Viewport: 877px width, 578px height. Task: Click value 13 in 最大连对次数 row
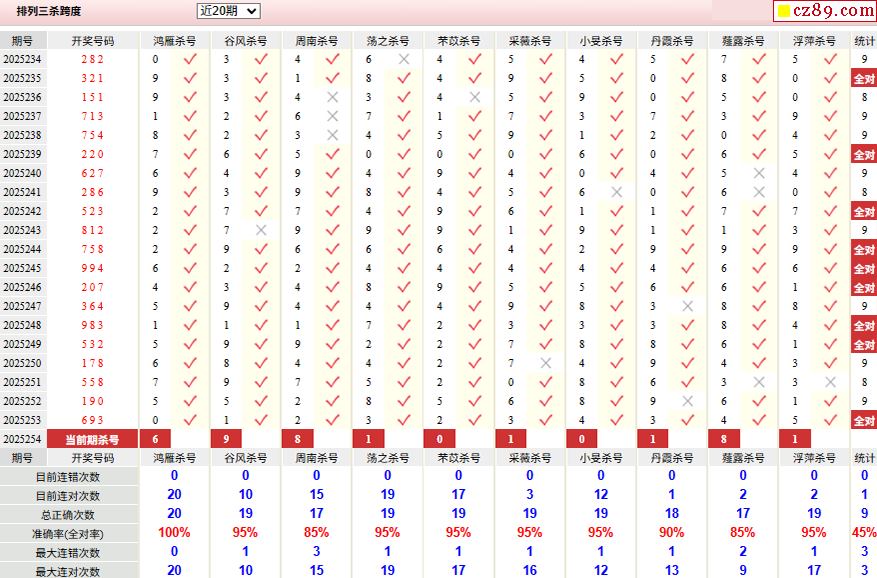pos(672,570)
